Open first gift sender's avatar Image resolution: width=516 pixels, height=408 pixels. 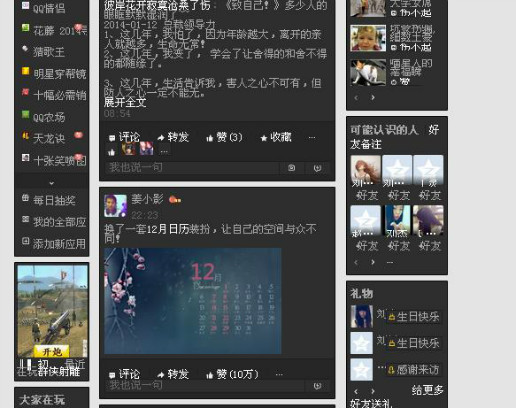coord(362,317)
